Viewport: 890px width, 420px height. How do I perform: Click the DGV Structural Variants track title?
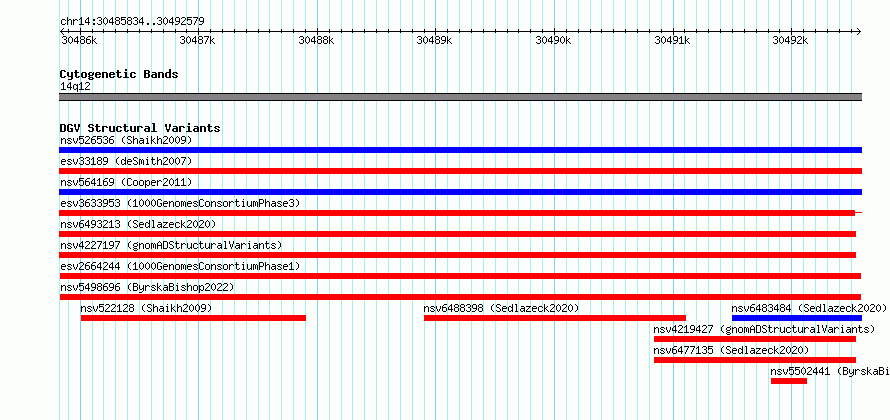click(140, 128)
